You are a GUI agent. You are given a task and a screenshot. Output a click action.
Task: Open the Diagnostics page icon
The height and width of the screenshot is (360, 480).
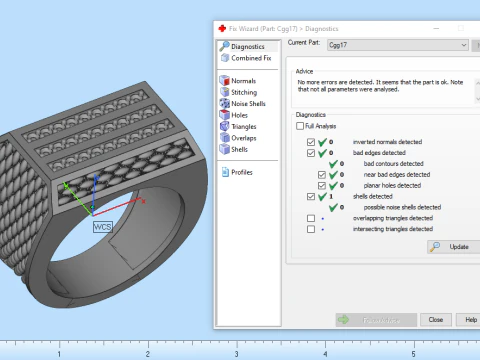click(x=224, y=46)
